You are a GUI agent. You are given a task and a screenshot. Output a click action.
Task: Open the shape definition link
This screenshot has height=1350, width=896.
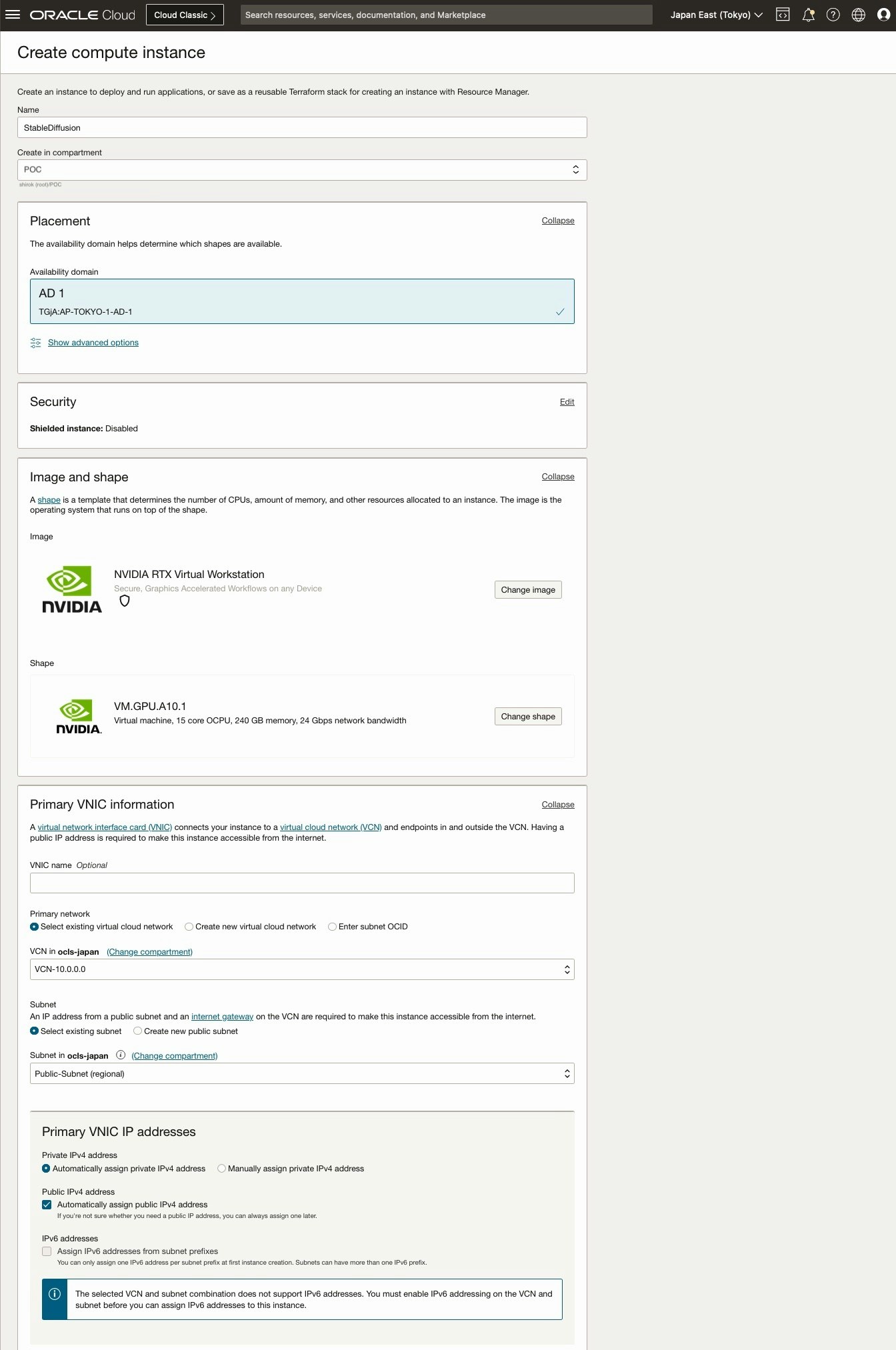49,500
